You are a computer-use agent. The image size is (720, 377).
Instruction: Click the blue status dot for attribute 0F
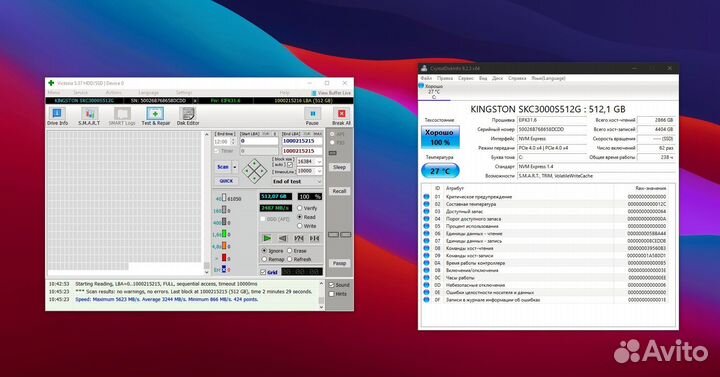click(x=426, y=299)
